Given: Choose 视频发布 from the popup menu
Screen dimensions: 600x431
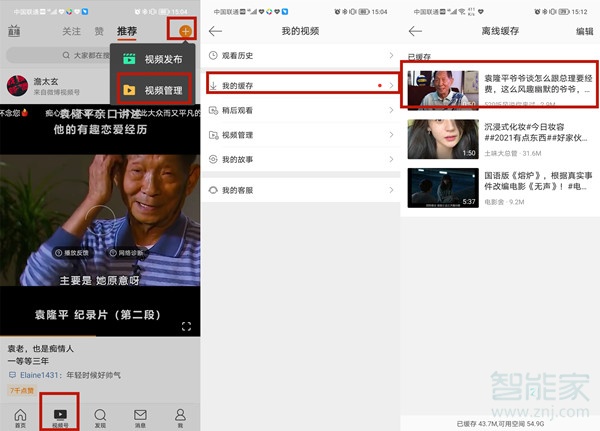Looking at the screenshot, I should pos(153,59).
